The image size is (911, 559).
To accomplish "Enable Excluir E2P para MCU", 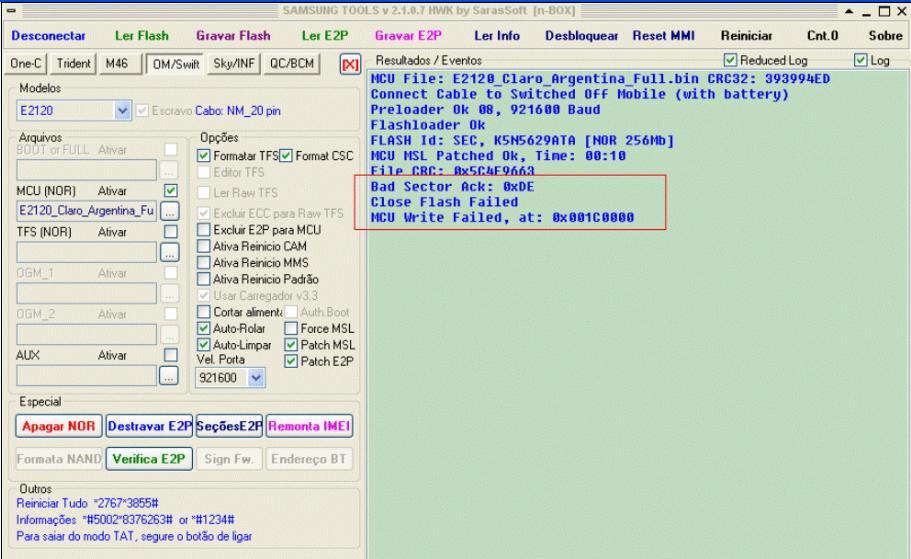I will pyautogui.click(x=203, y=230).
